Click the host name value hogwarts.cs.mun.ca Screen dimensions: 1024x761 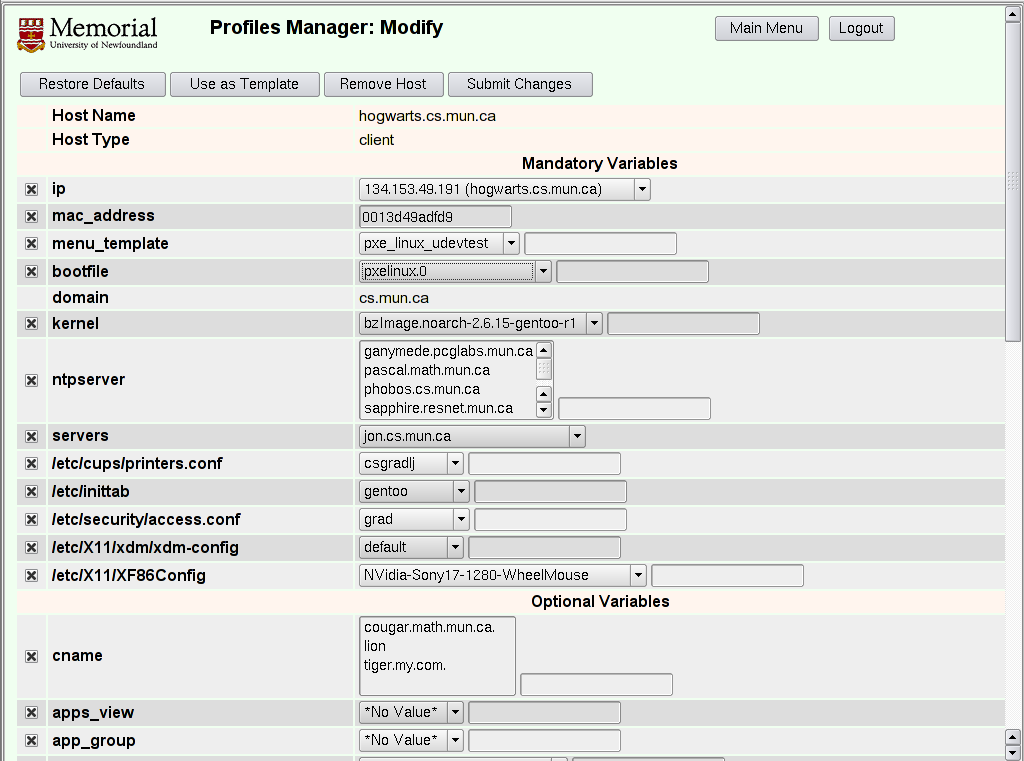(x=427, y=116)
